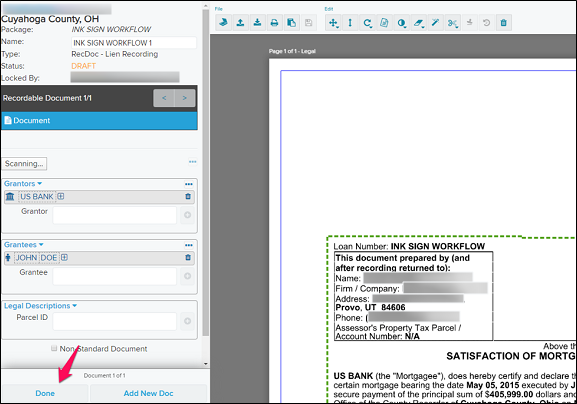Click the plus icon next to JOHN DOE

64,258
